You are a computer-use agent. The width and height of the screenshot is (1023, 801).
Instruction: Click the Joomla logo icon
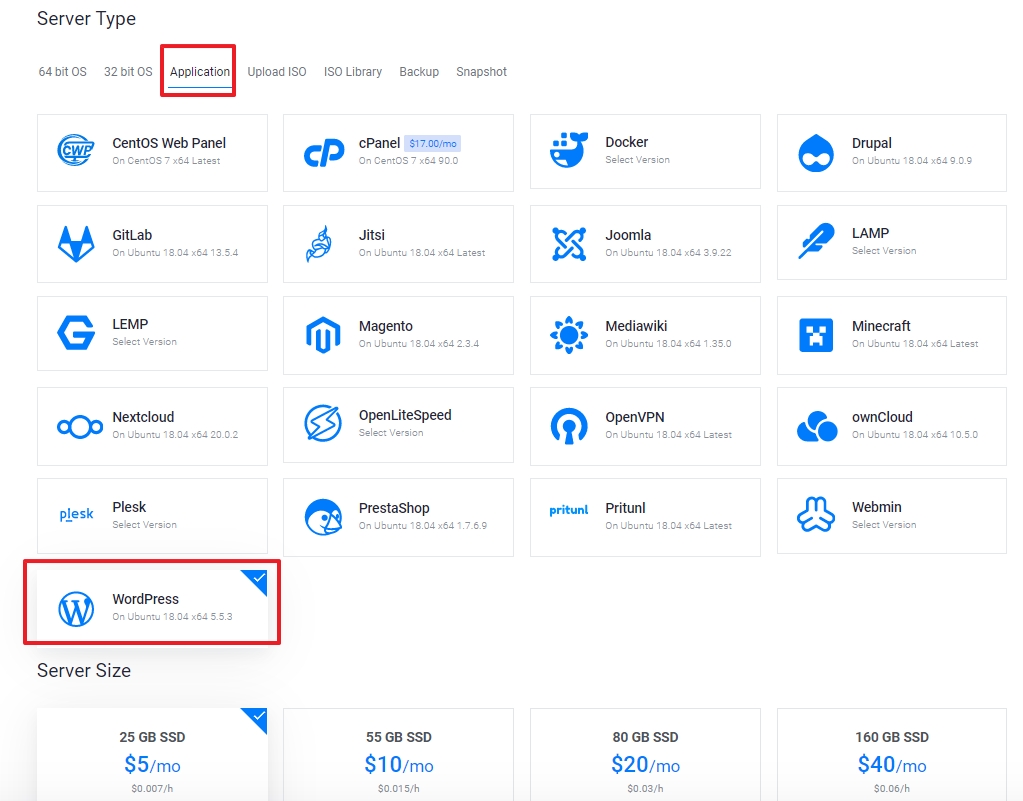click(x=569, y=244)
